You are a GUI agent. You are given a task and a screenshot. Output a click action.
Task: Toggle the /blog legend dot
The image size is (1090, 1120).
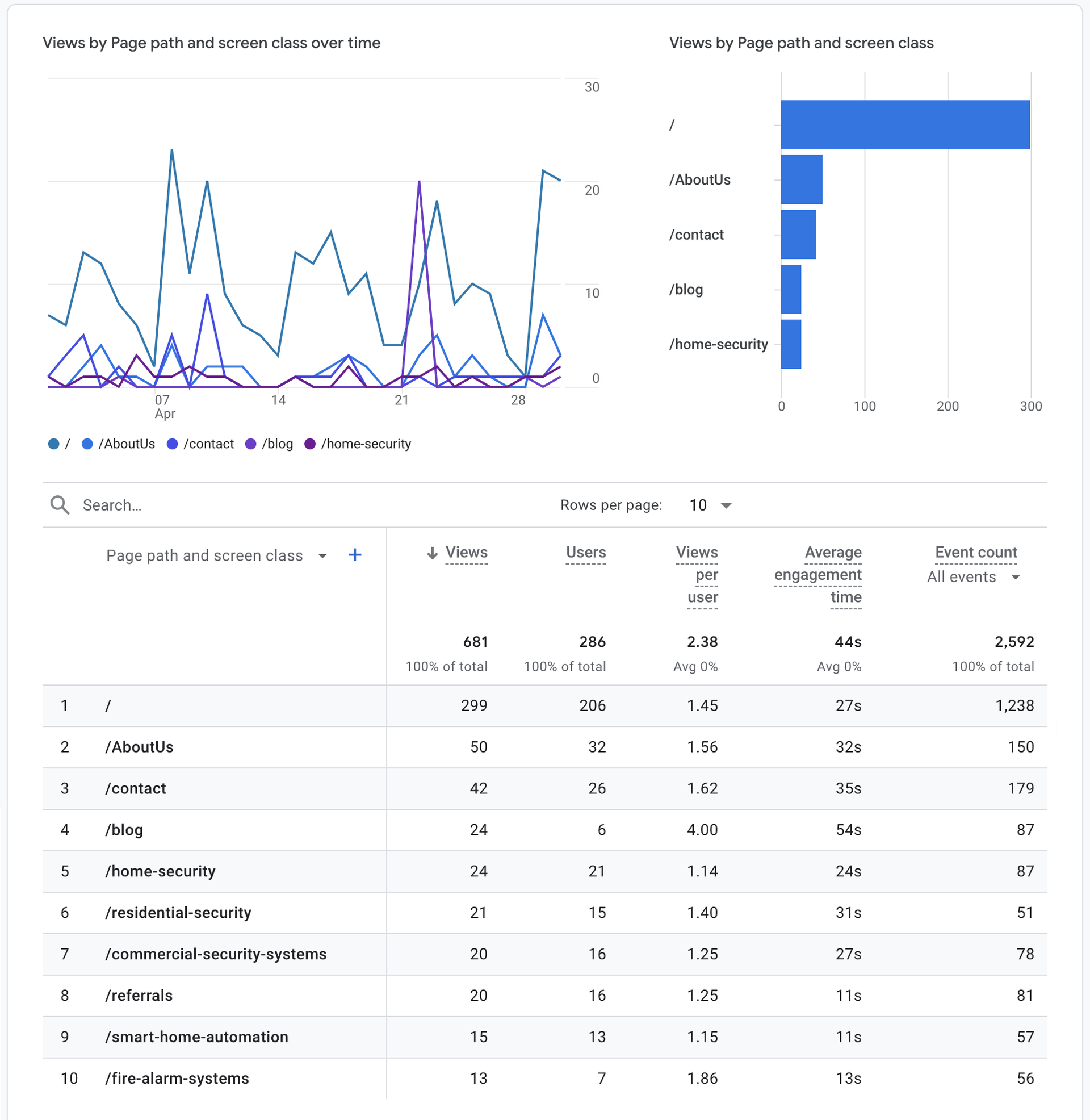point(251,444)
